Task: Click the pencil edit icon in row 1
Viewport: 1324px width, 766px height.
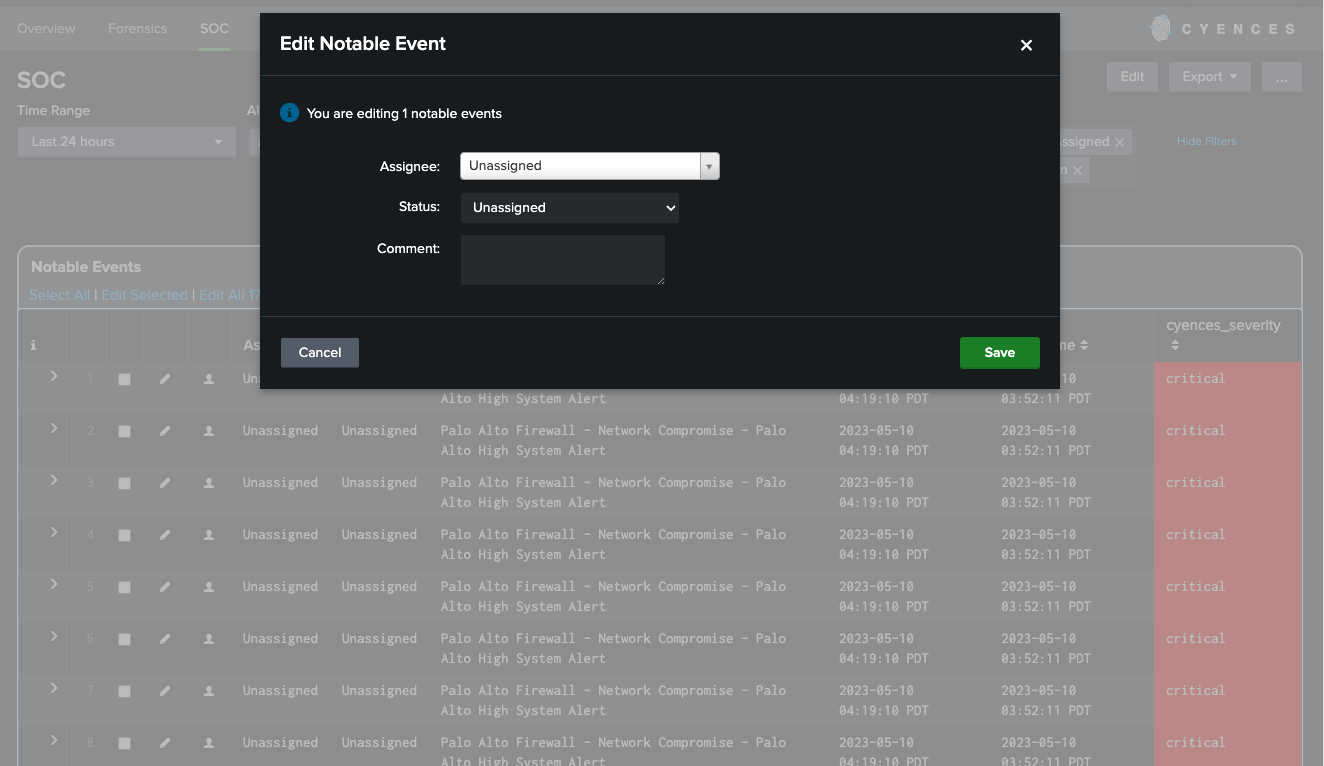Action: [x=165, y=379]
